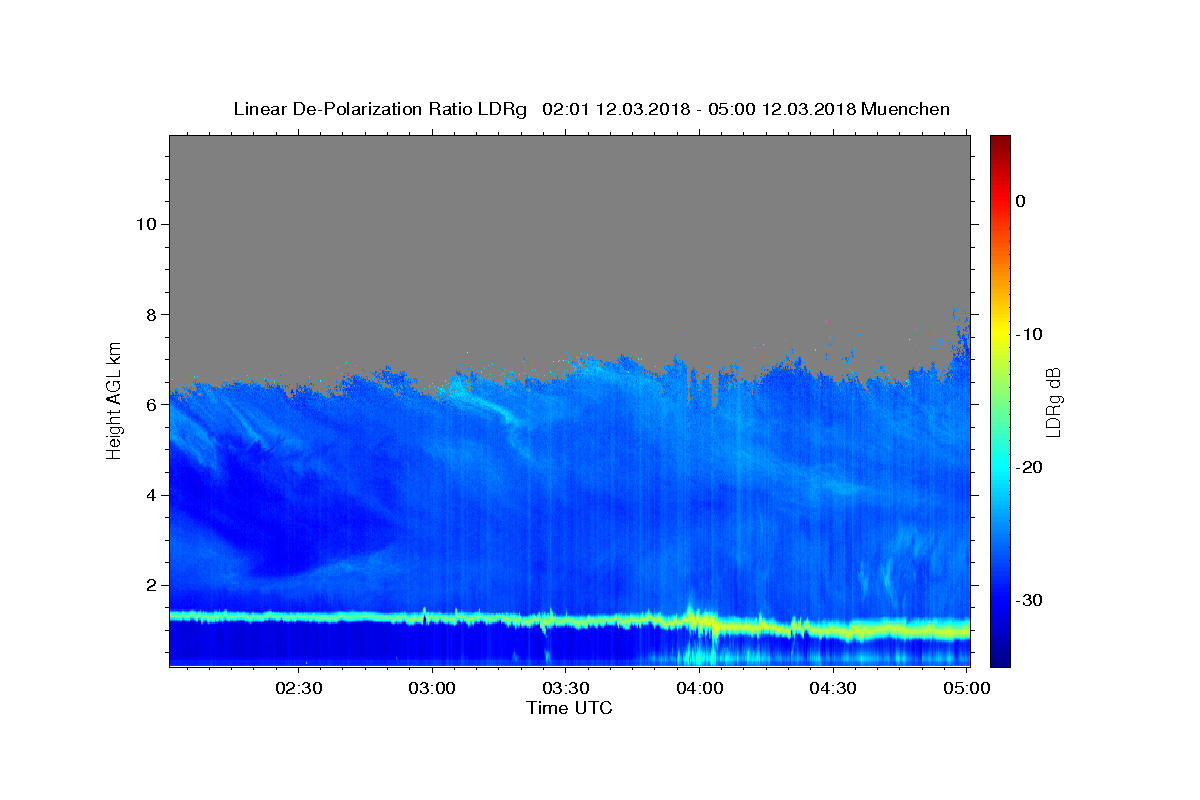The height and width of the screenshot is (800, 1200).
Task: Click the colorbar label 'LDRg dB'
Action: [x=1053, y=401]
